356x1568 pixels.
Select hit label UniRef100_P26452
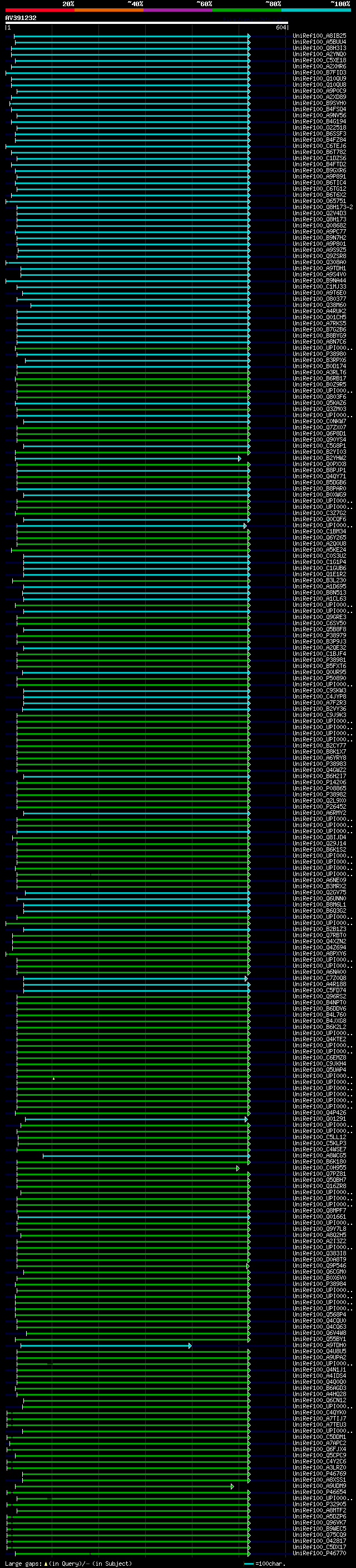click(319, 807)
